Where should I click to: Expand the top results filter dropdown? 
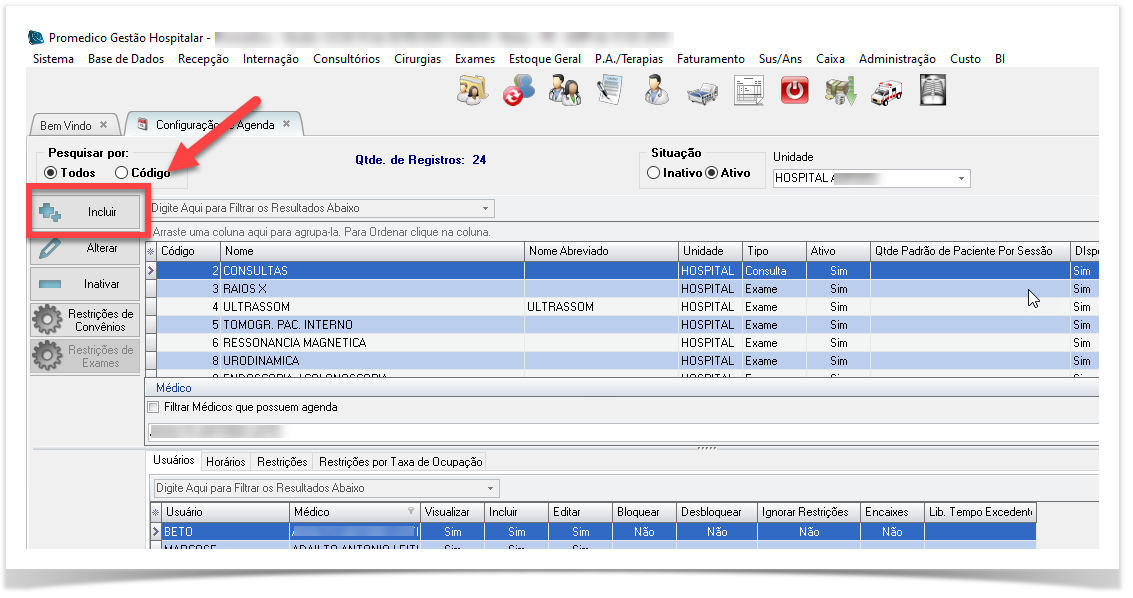[486, 209]
